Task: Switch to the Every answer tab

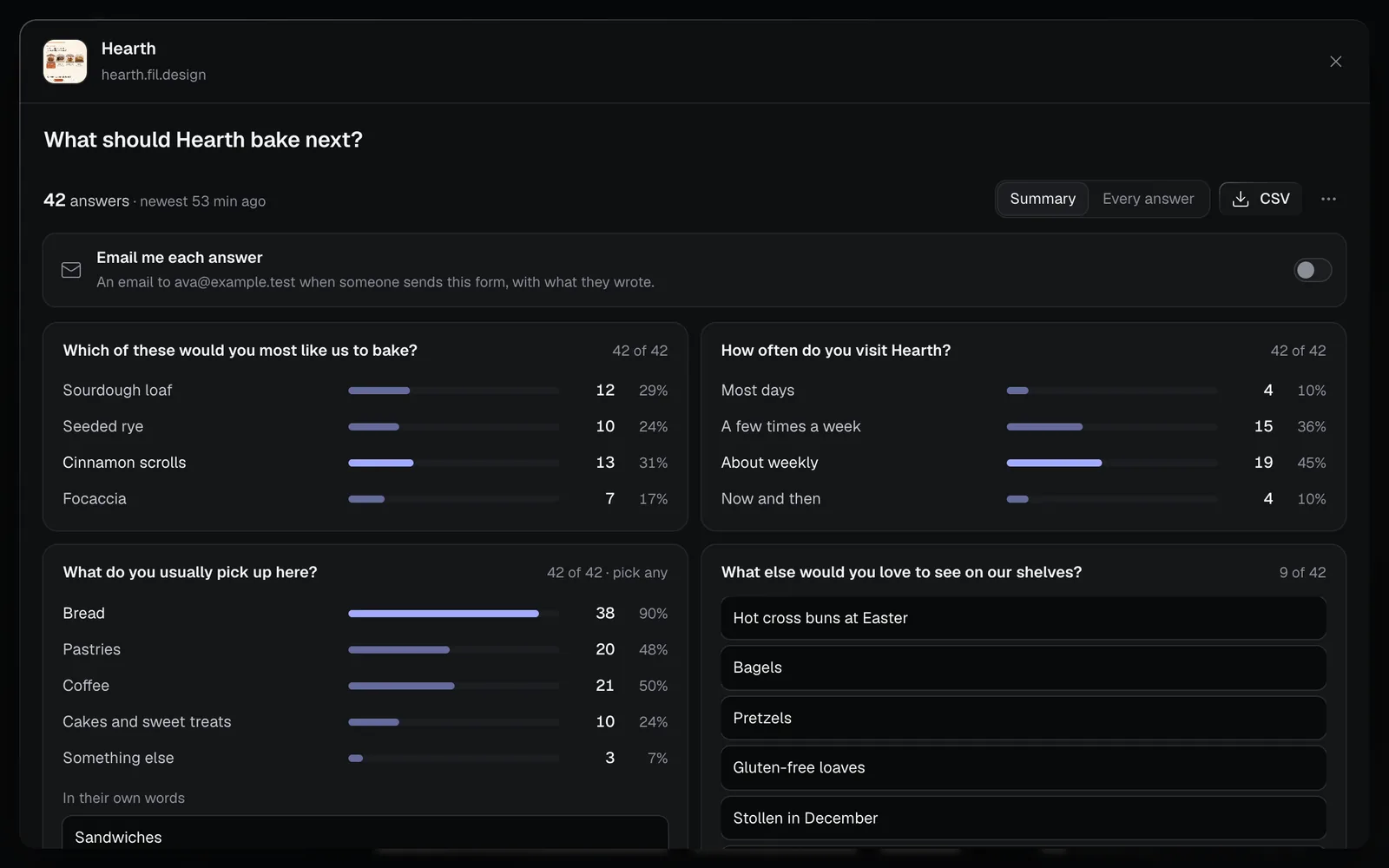Action: coord(1148,199)
